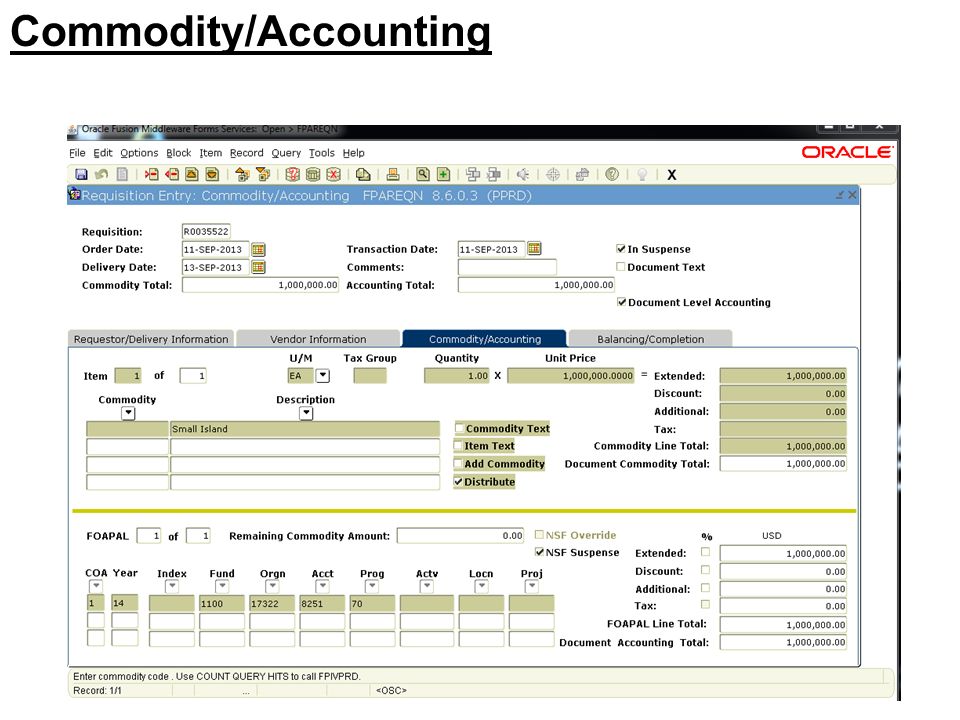Screen dimensions: 960x720
Task: Open the View/Send Message icon
Action: (363, 174)
